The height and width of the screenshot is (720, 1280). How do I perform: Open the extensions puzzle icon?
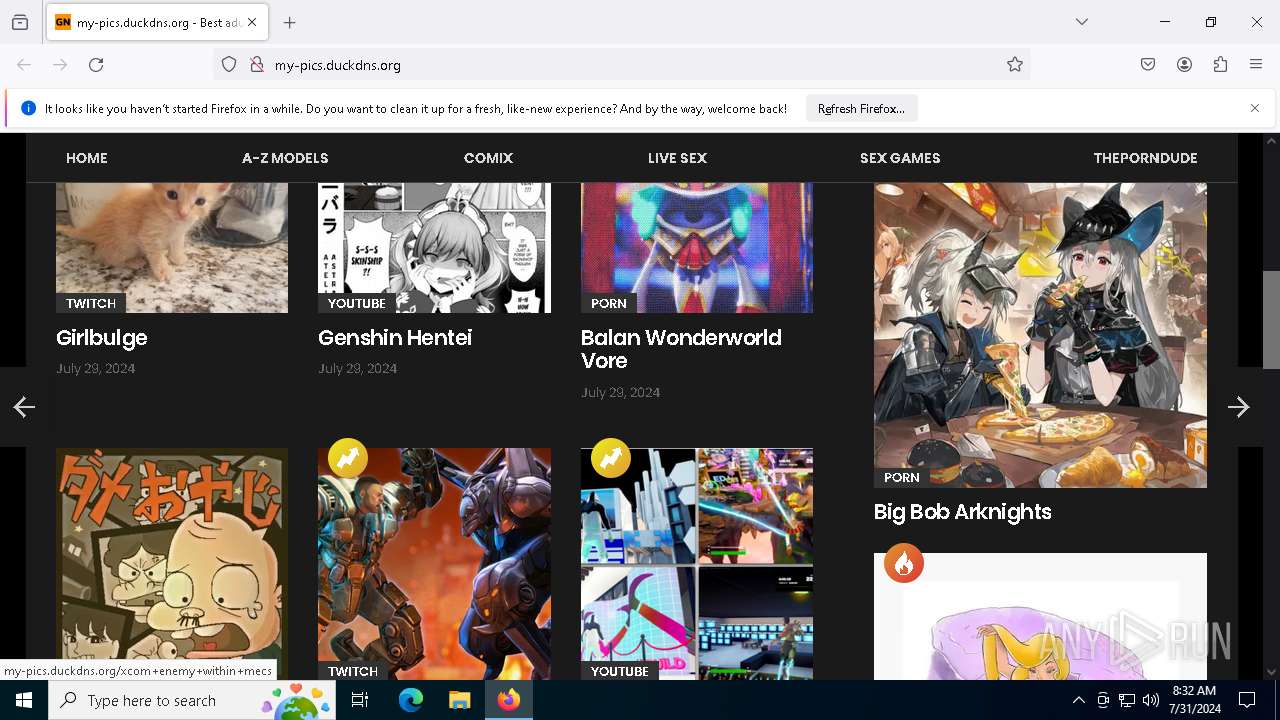[x=1220, y=65]
